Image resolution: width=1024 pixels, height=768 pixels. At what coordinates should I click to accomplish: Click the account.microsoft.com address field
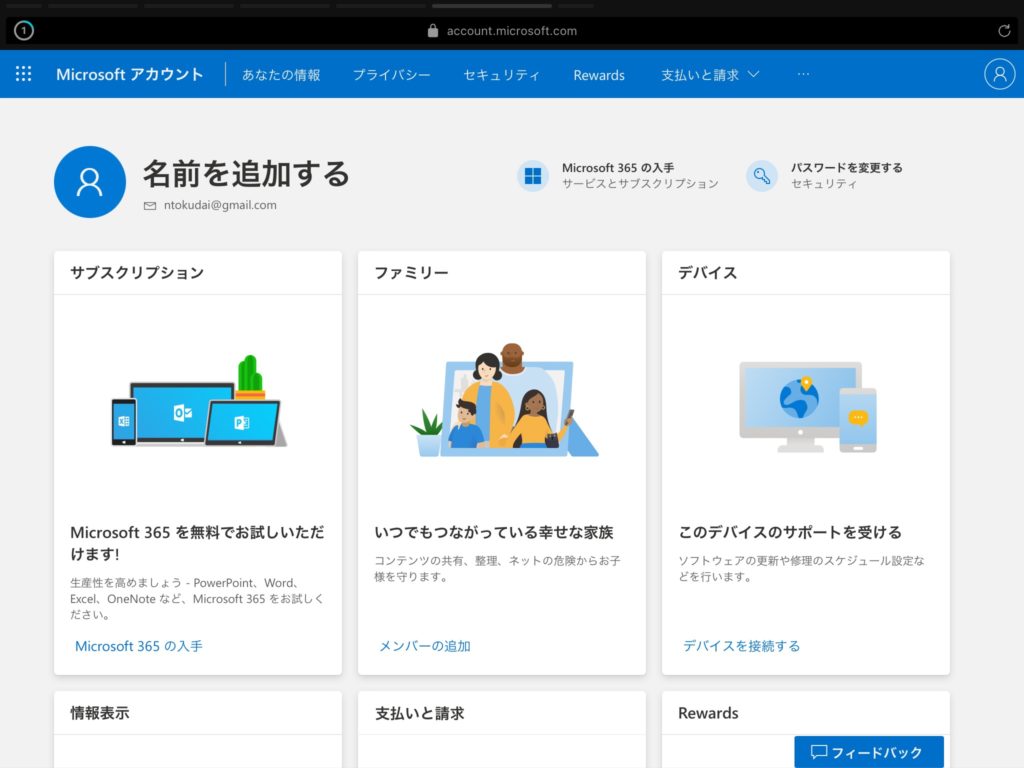pyautogui.click(x=511, y=31)
